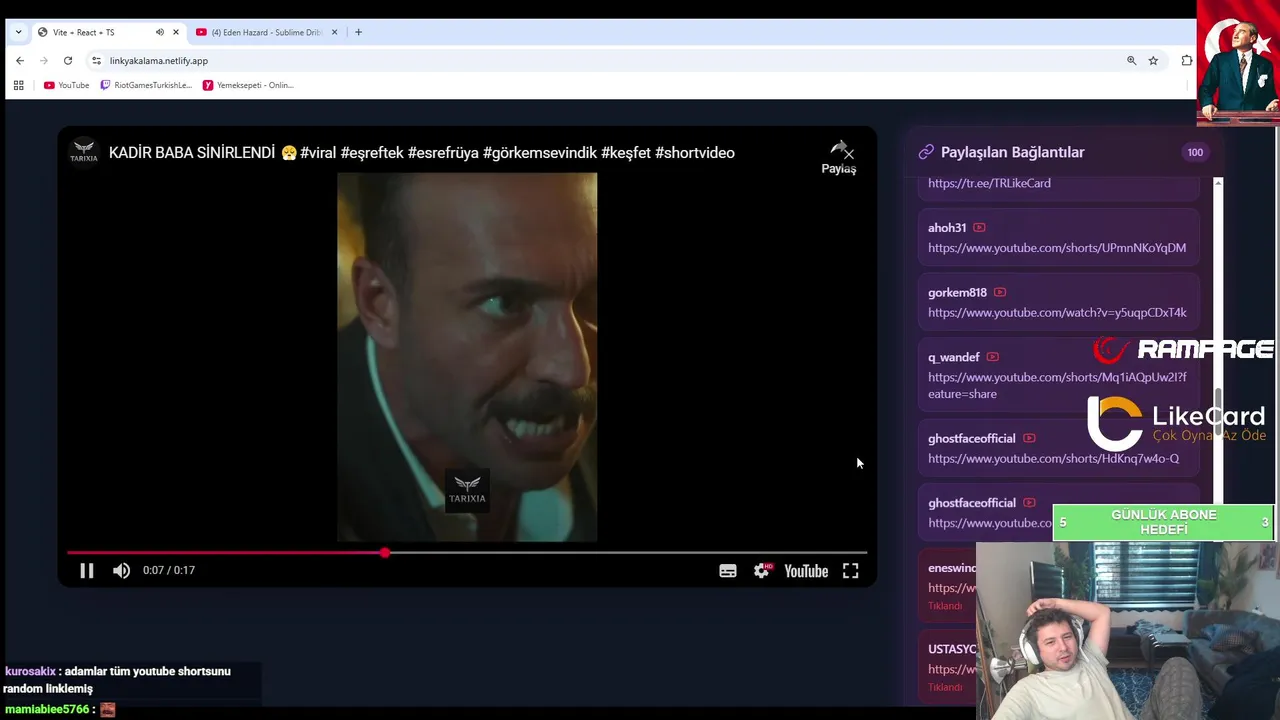Click the 100 link count badge
The image size is (1280, 720).
pos(1195,152)
